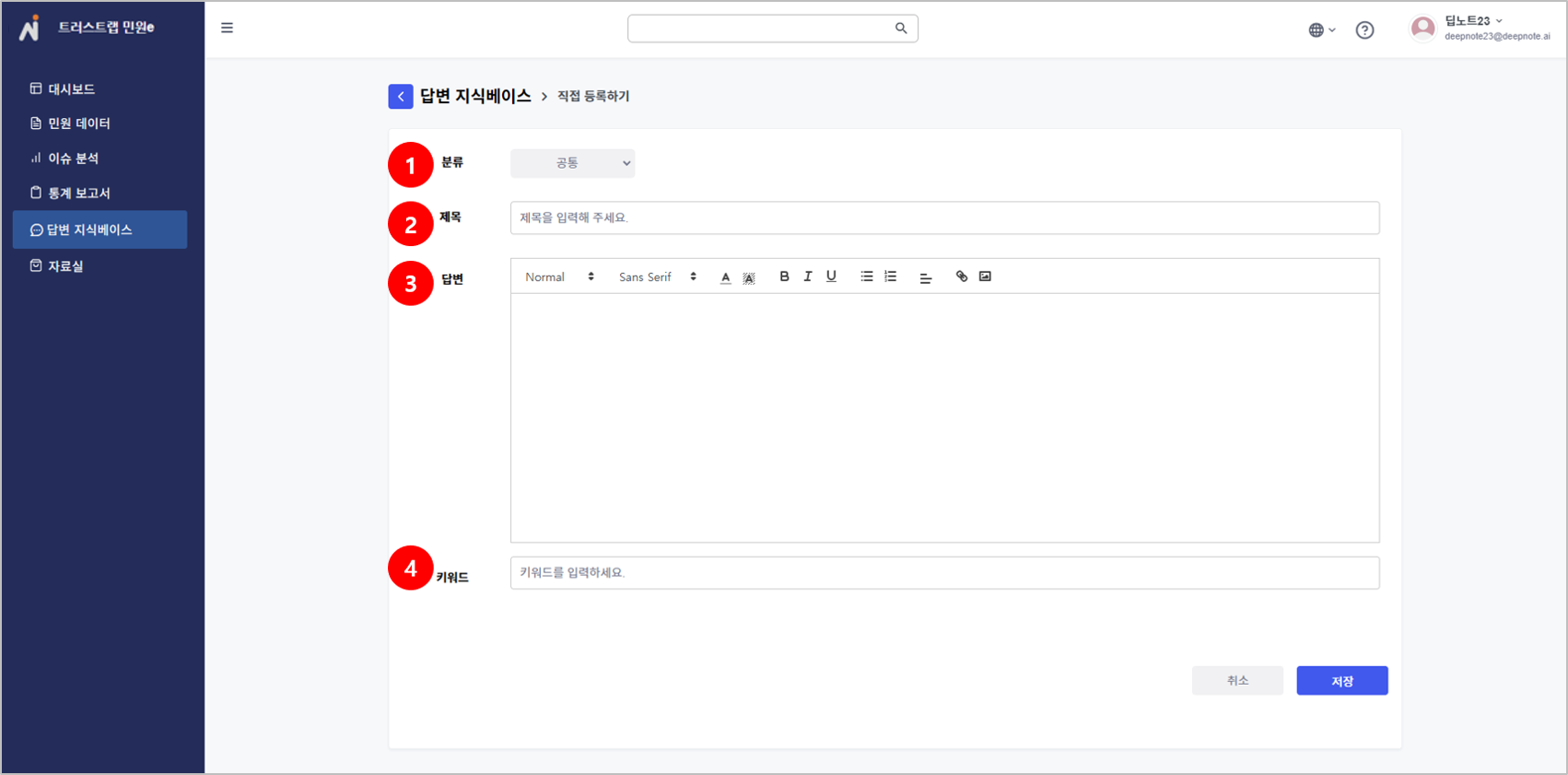Pick the text color tool
This screenshot has width=1568, height=775.
tap(726, 277)
